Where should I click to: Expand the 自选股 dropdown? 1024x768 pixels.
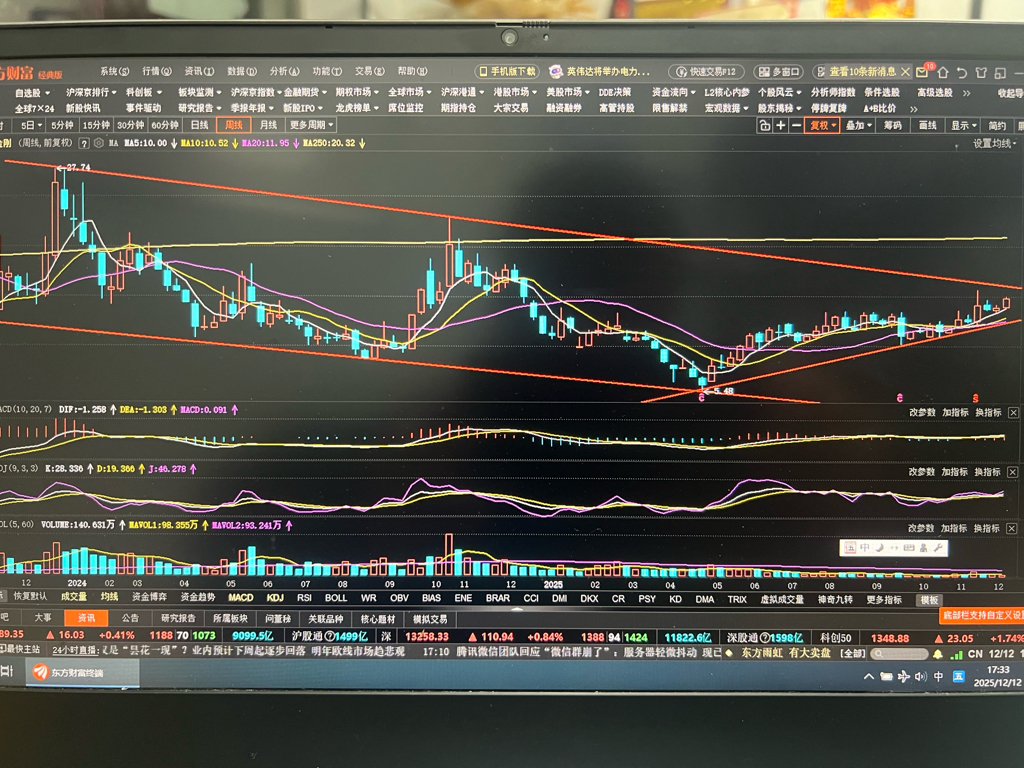(33, 93)
